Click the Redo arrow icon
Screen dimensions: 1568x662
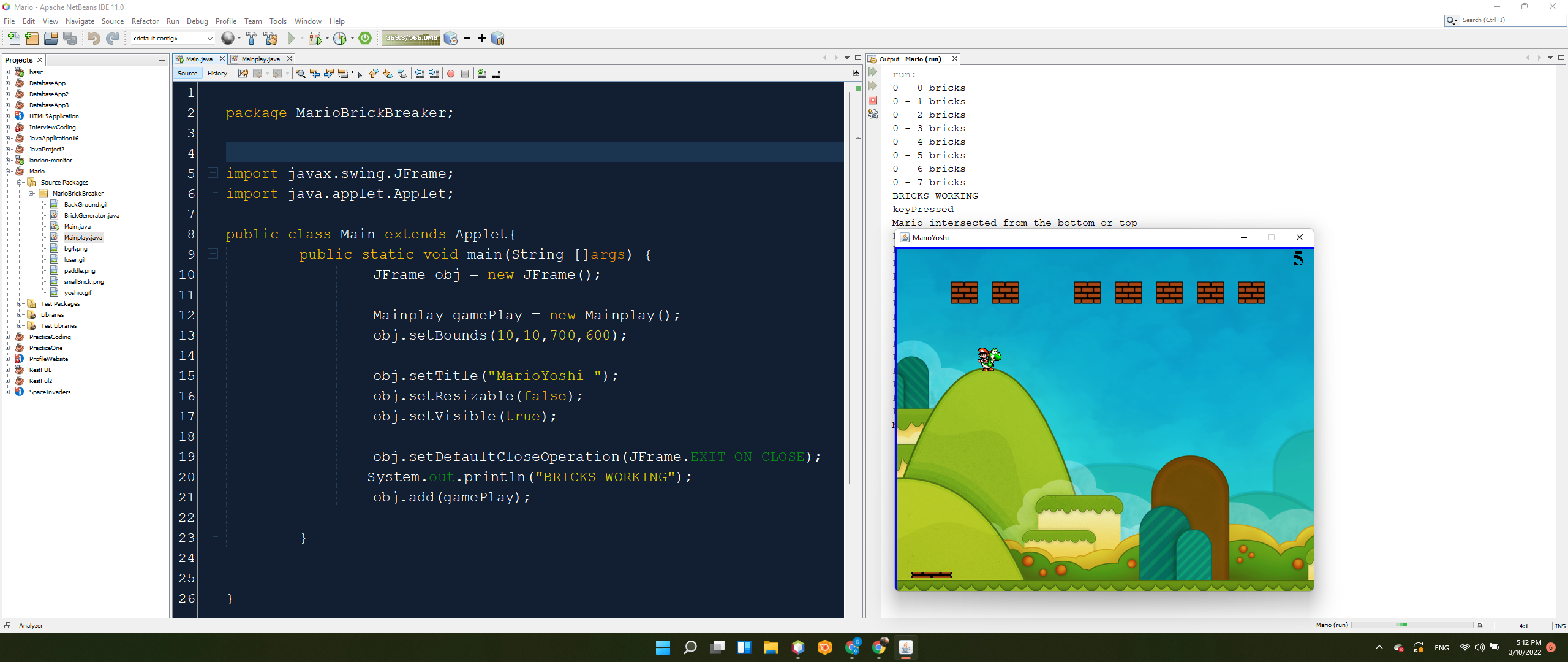pos(113,39)
